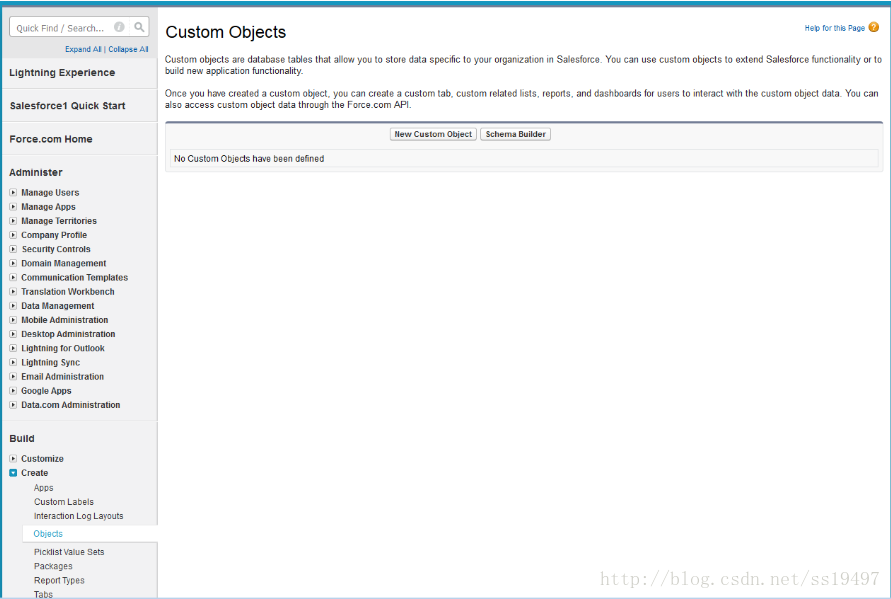Expand Data Management arrow

click(13, 306)
